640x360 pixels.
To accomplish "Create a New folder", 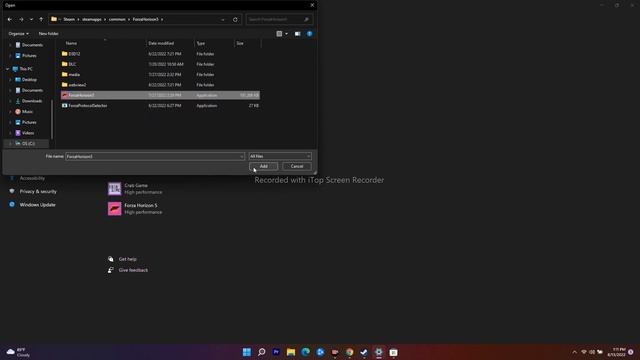I will click(x=49, y=33).
